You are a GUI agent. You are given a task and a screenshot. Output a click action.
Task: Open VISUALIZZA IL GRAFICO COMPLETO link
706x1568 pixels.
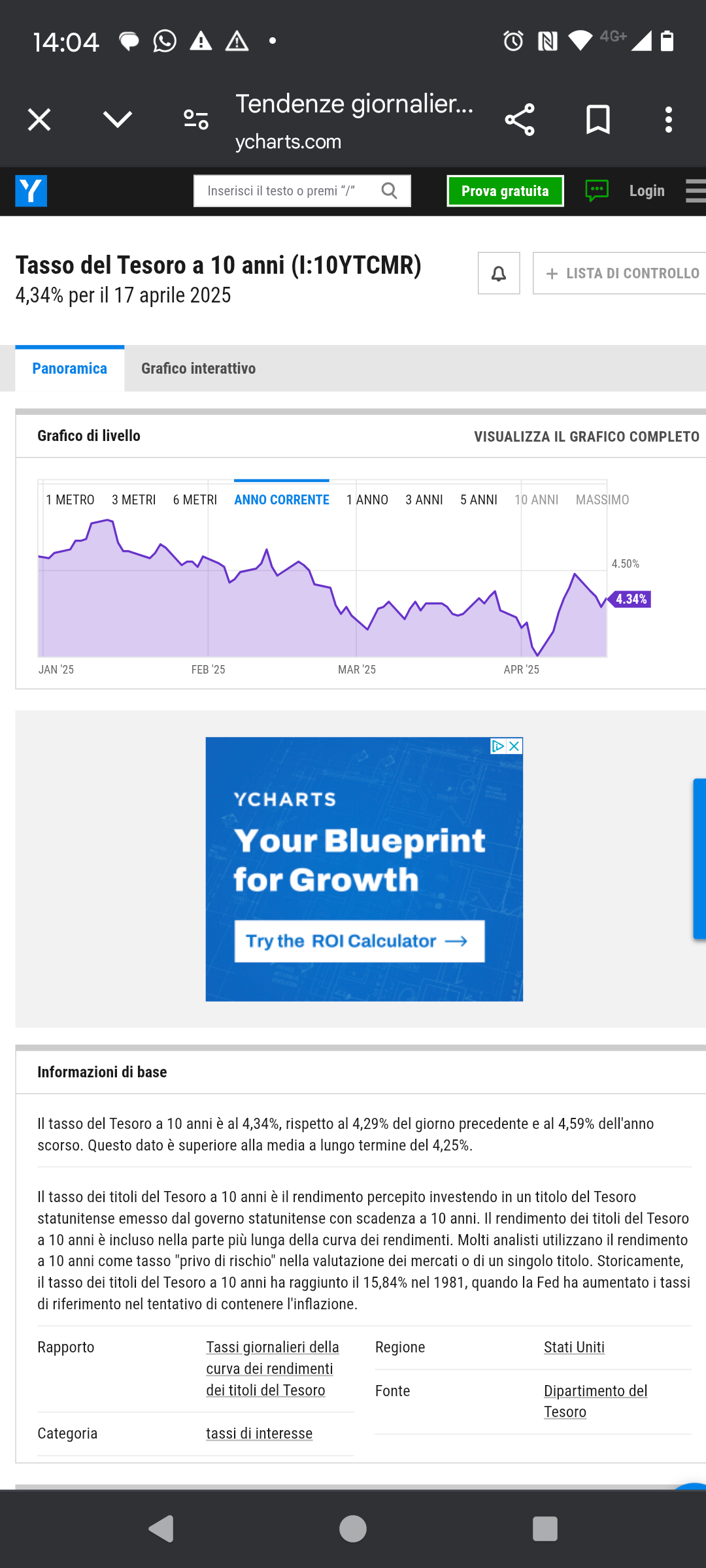(586, 436)
